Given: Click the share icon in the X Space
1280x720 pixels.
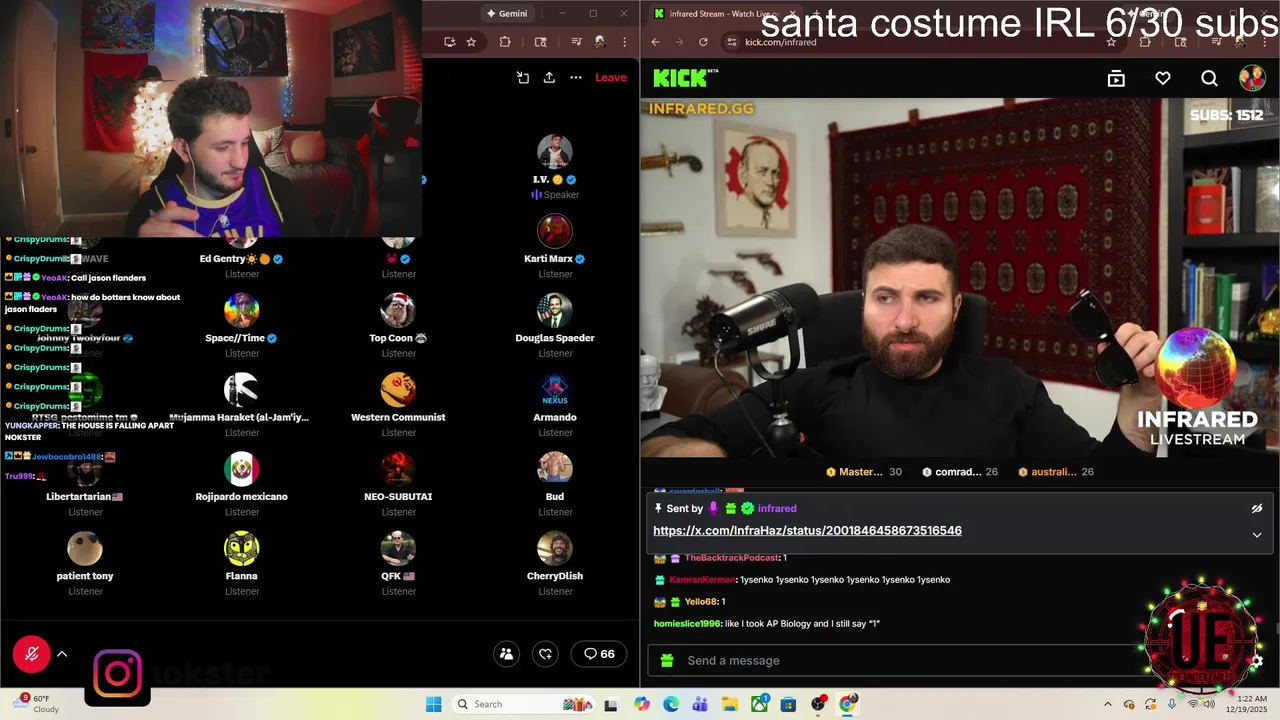Looking at the screenshot, I should [x=549, y=78].
